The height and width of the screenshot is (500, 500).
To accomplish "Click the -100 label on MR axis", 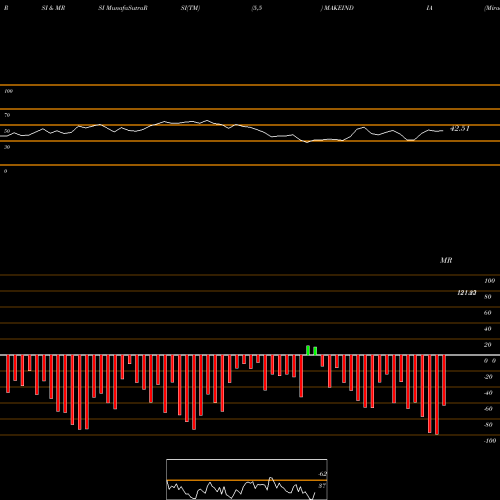I will [490, 441].
